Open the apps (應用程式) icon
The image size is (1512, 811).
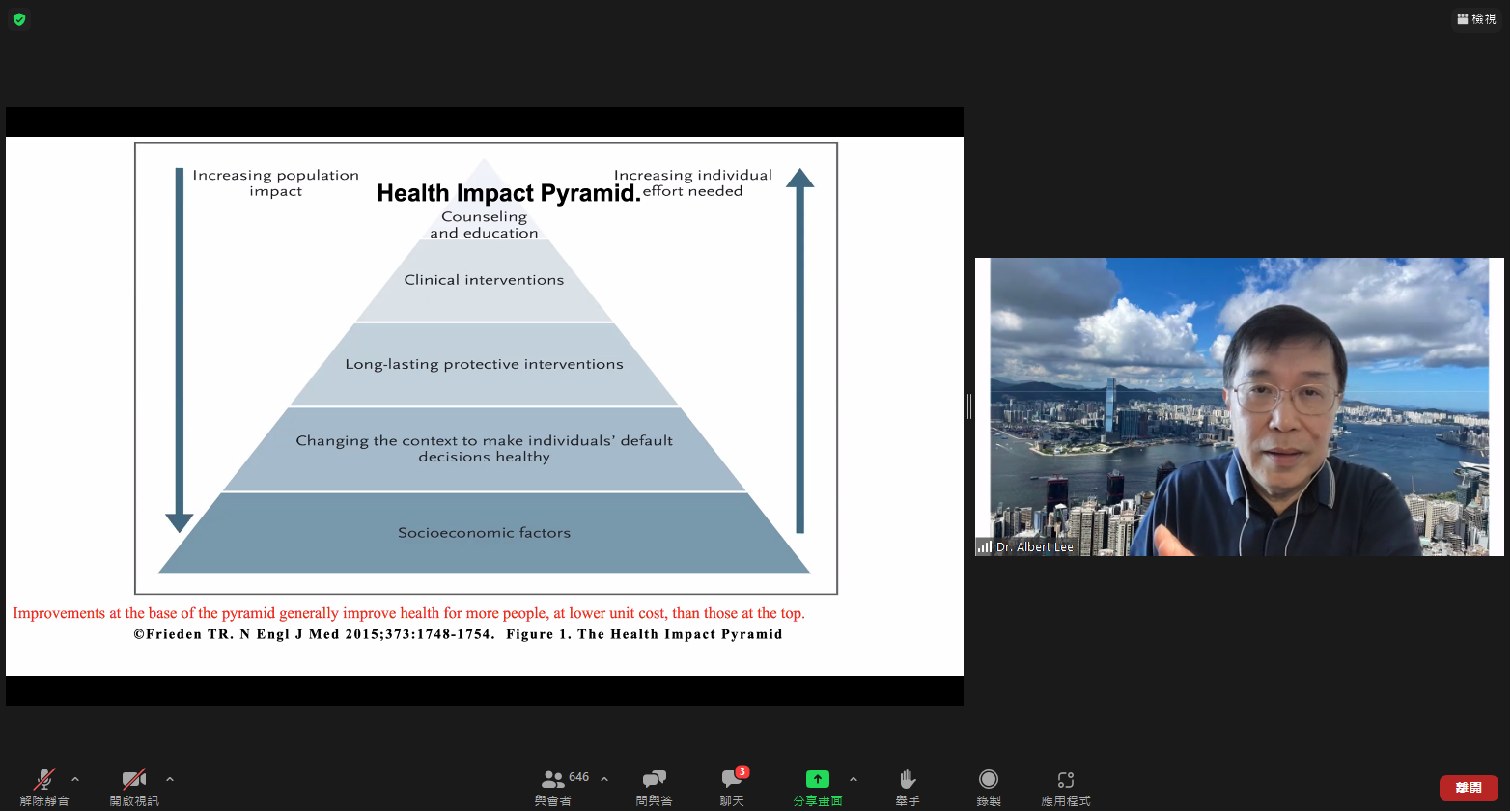click(1065, 780)
